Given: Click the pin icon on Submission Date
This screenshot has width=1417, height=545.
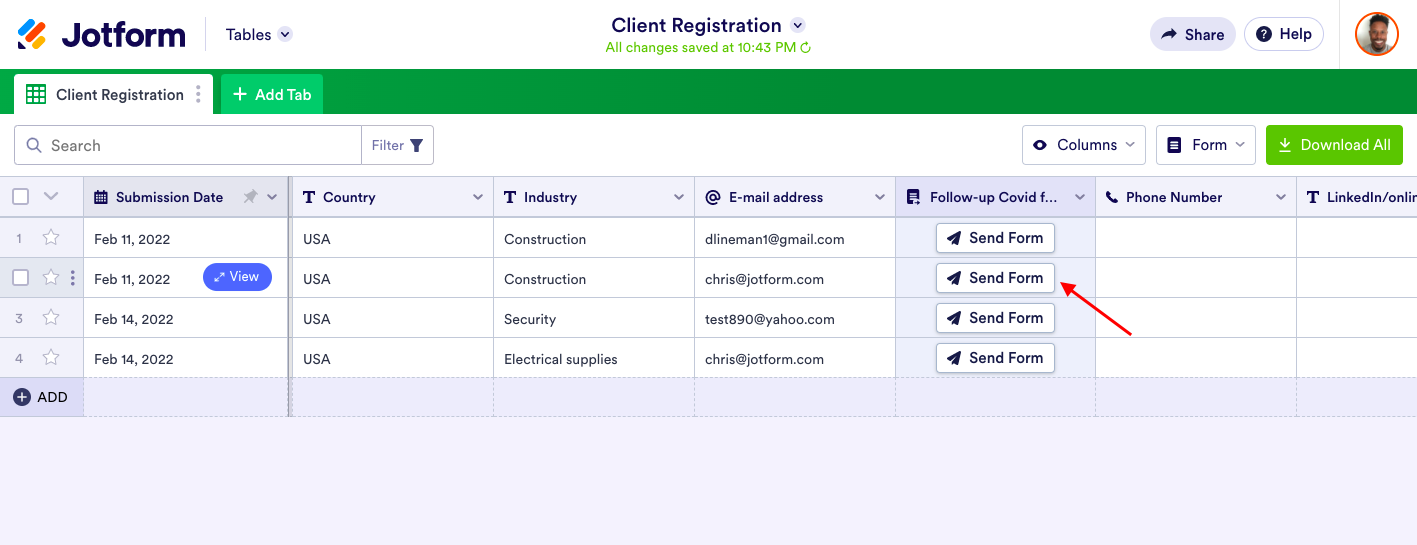Looking at the screenshot, I should pyautogui.click(x=250, y=197).
